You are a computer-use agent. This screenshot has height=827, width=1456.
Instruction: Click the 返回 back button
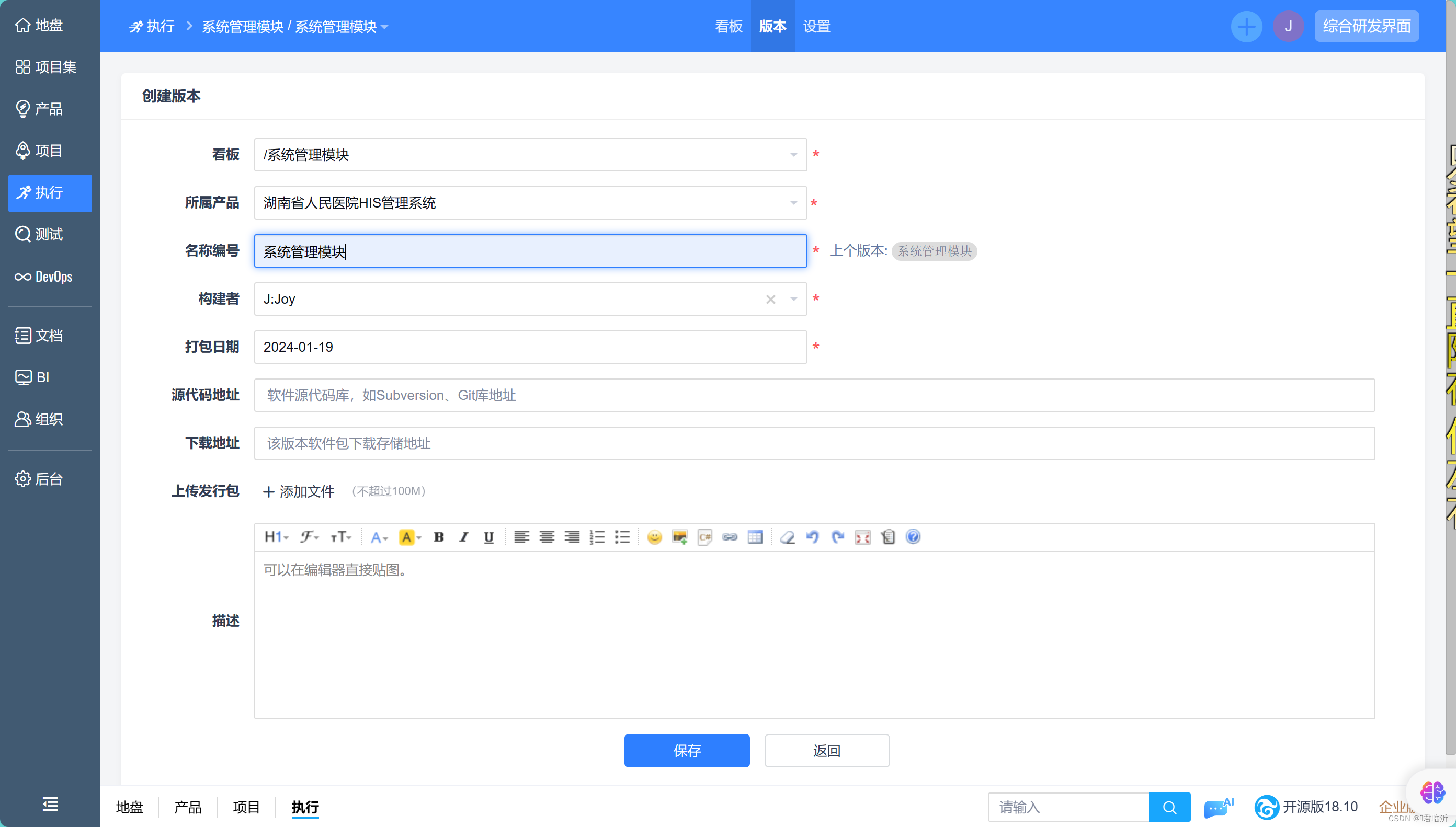pyautogui.click(x=826, y=750)
